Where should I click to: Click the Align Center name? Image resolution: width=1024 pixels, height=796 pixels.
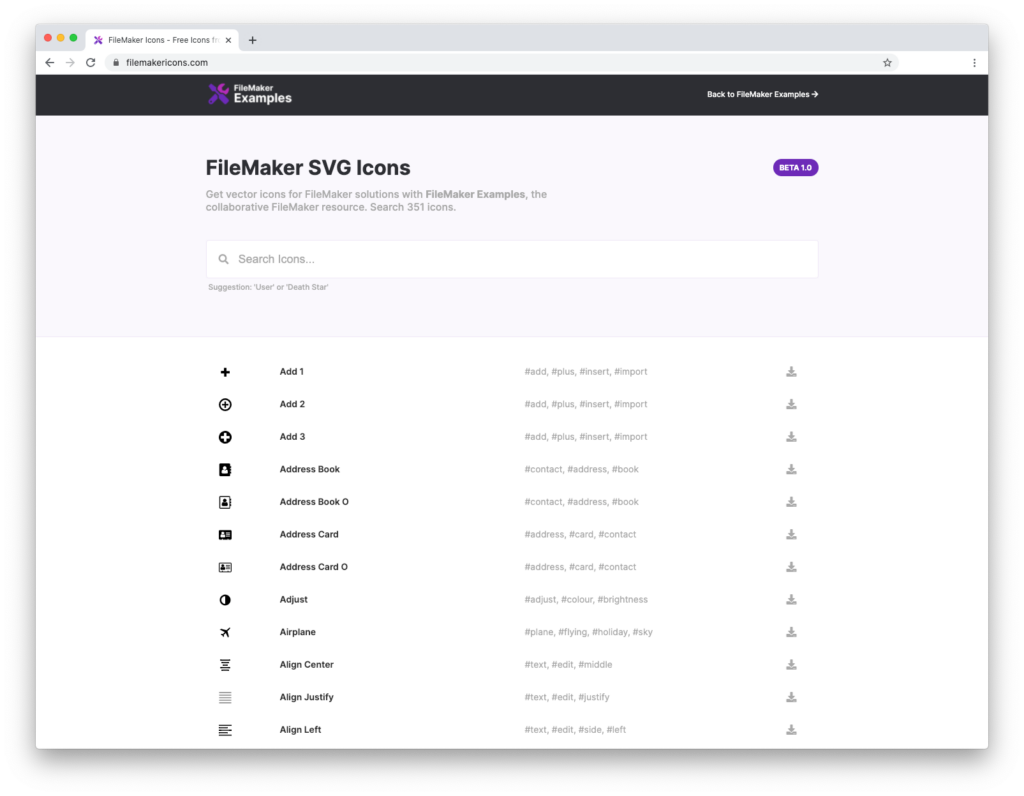click(306, 665)
